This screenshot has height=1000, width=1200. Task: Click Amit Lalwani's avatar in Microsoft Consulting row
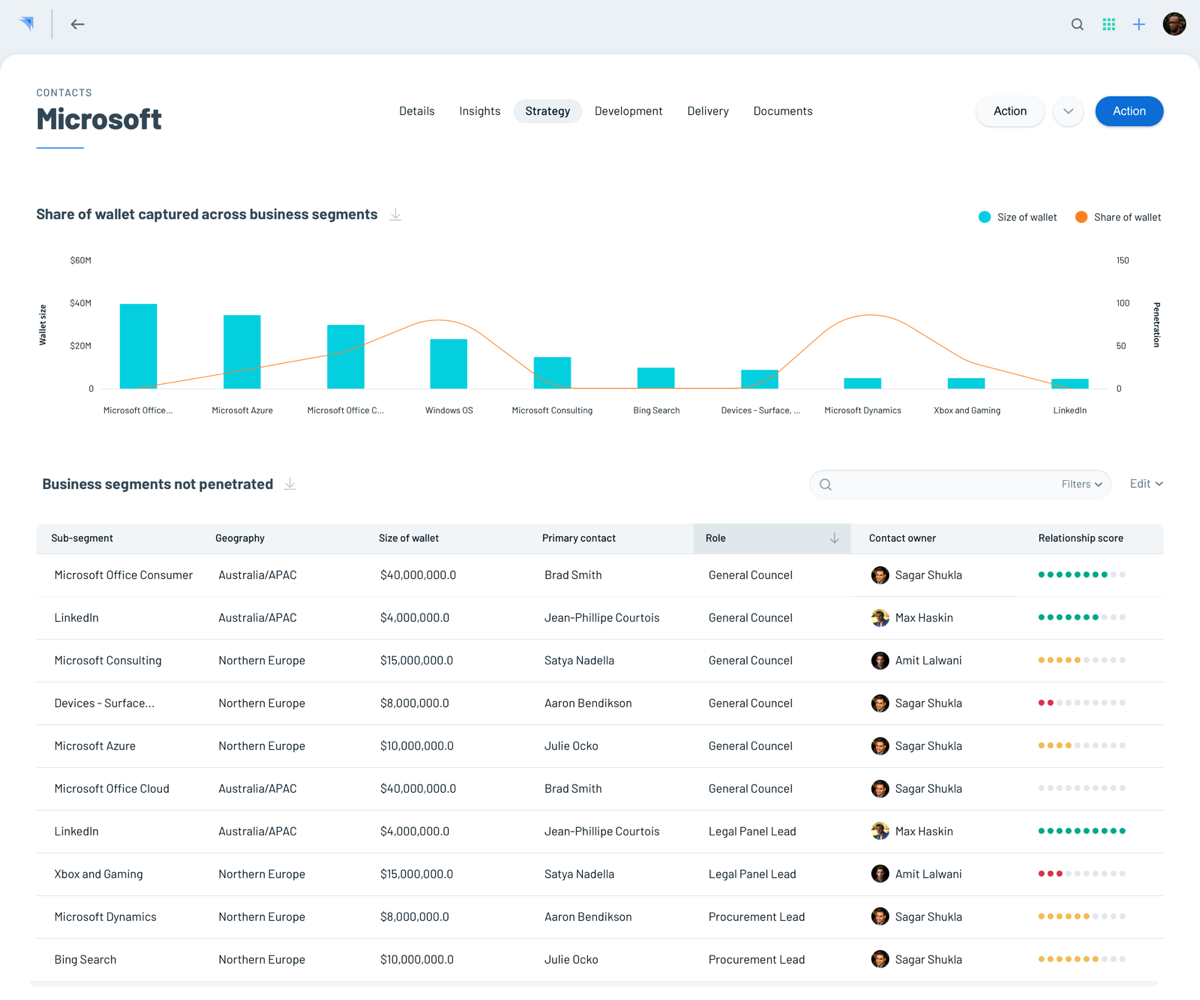click(x=880, y=661)
